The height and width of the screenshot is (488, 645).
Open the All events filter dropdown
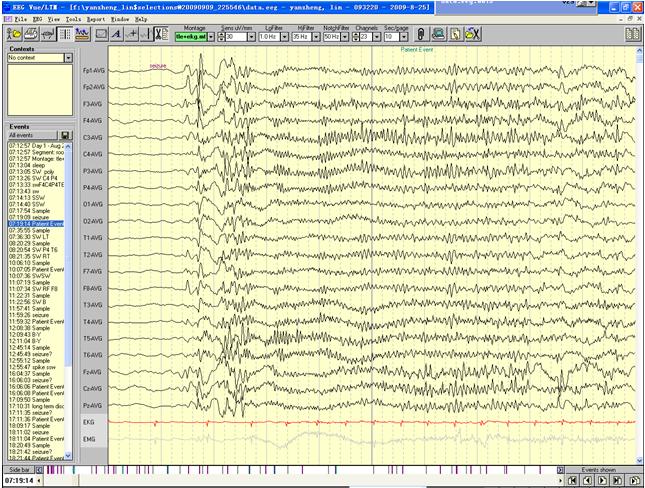tap(32, 135)
